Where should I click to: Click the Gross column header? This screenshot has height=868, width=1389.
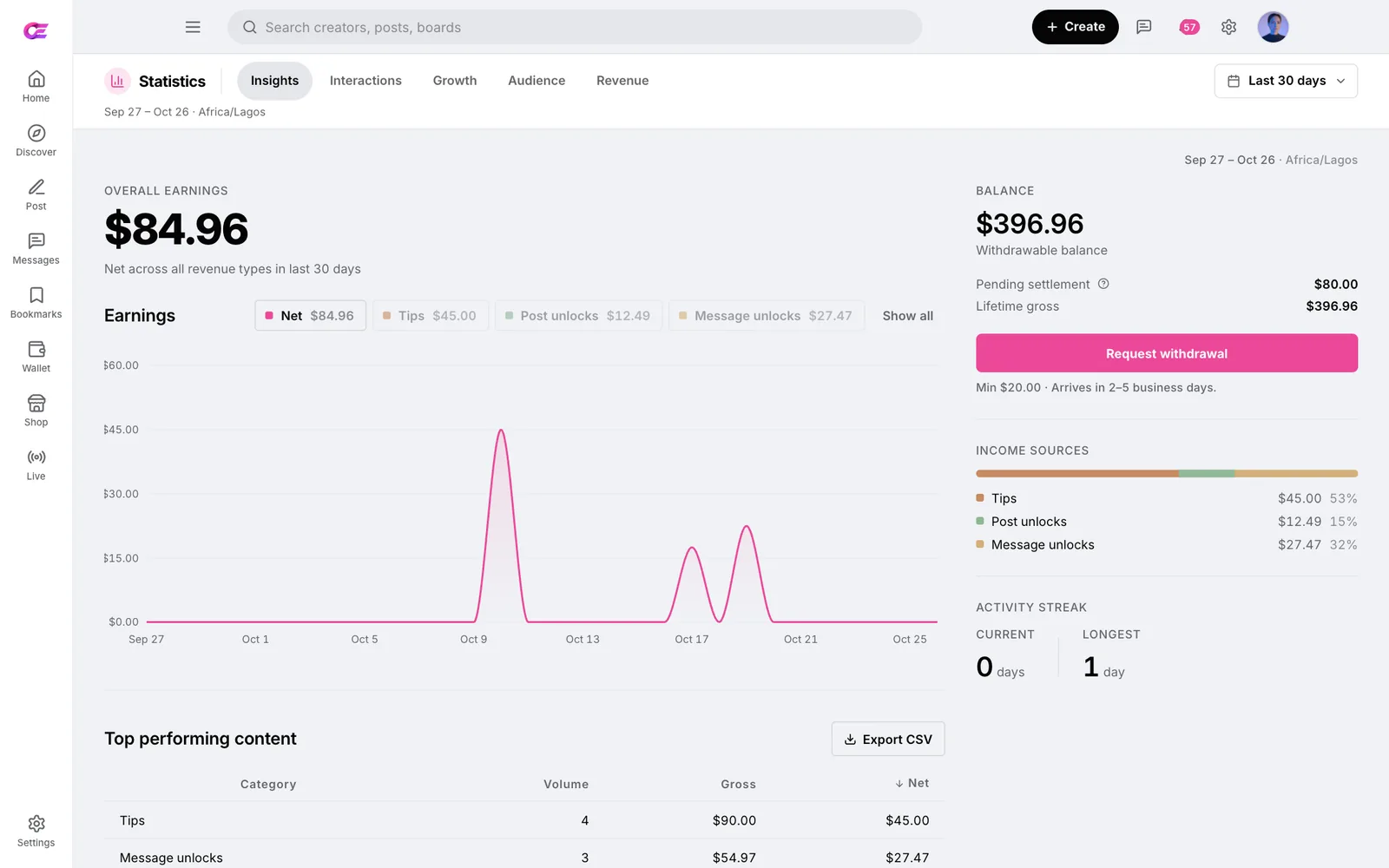(738, 784)
